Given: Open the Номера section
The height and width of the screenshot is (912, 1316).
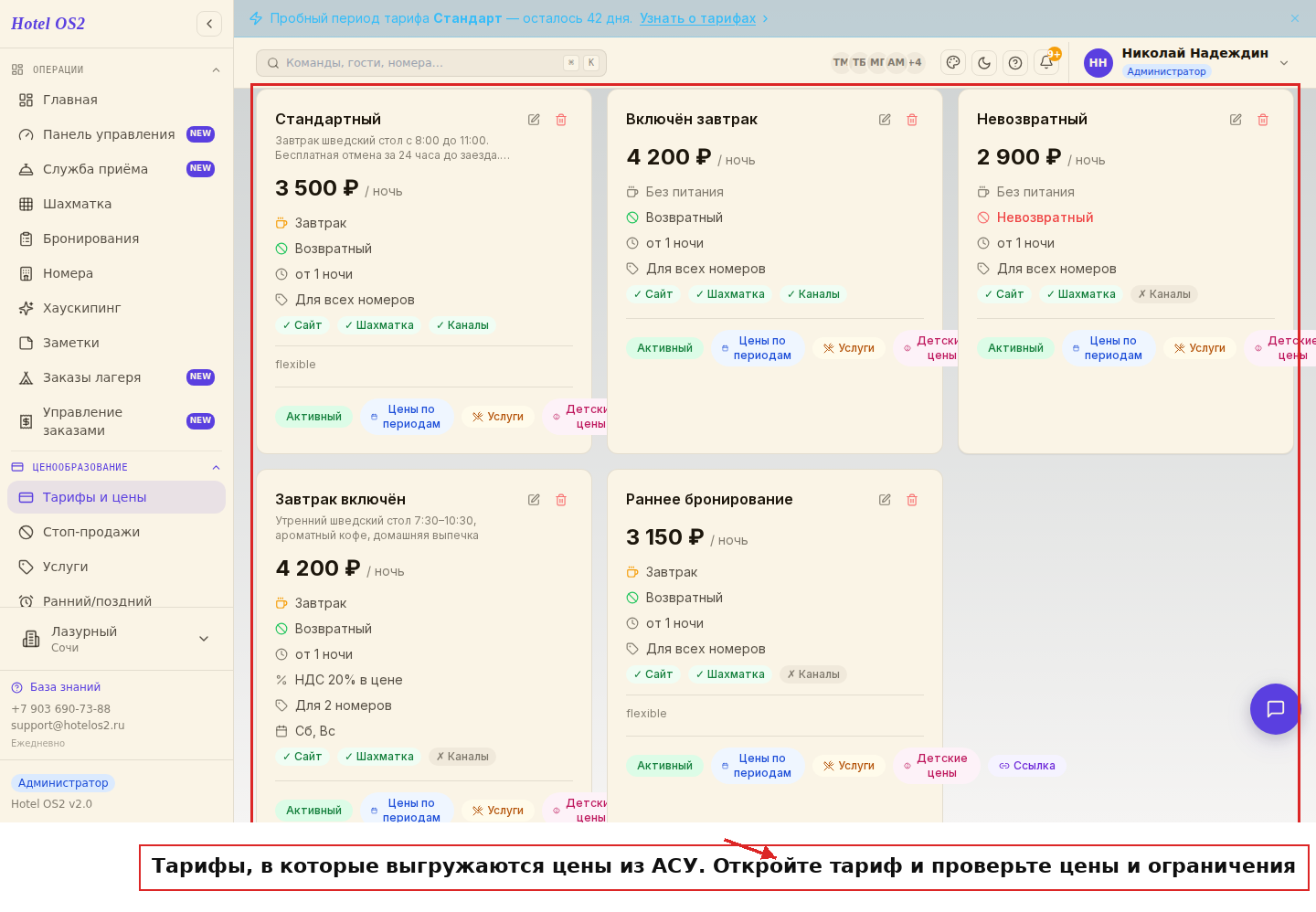Looking at the screenshot, I should [116, 273].
